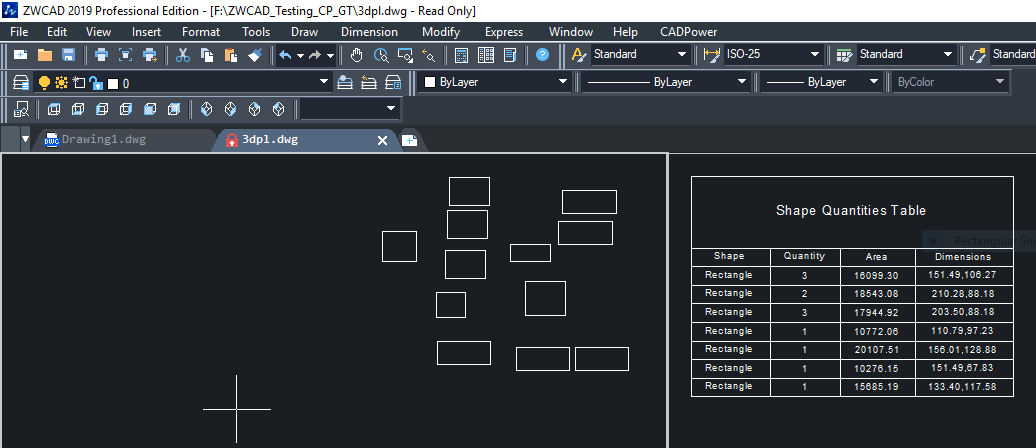The height and width of the screenshot is (448, 1036).
Task: Click the Help question mark icon
Action: (x=542, y=55)
